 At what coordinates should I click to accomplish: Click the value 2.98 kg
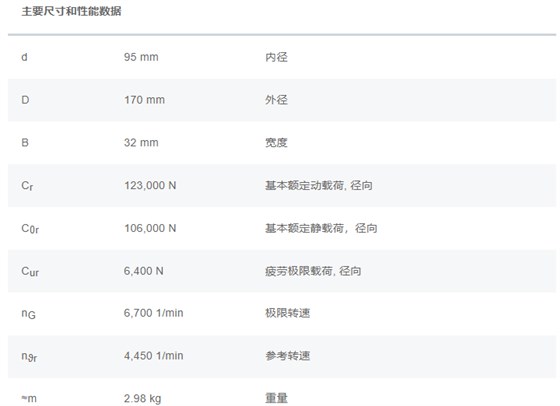[x=142, y=399]
